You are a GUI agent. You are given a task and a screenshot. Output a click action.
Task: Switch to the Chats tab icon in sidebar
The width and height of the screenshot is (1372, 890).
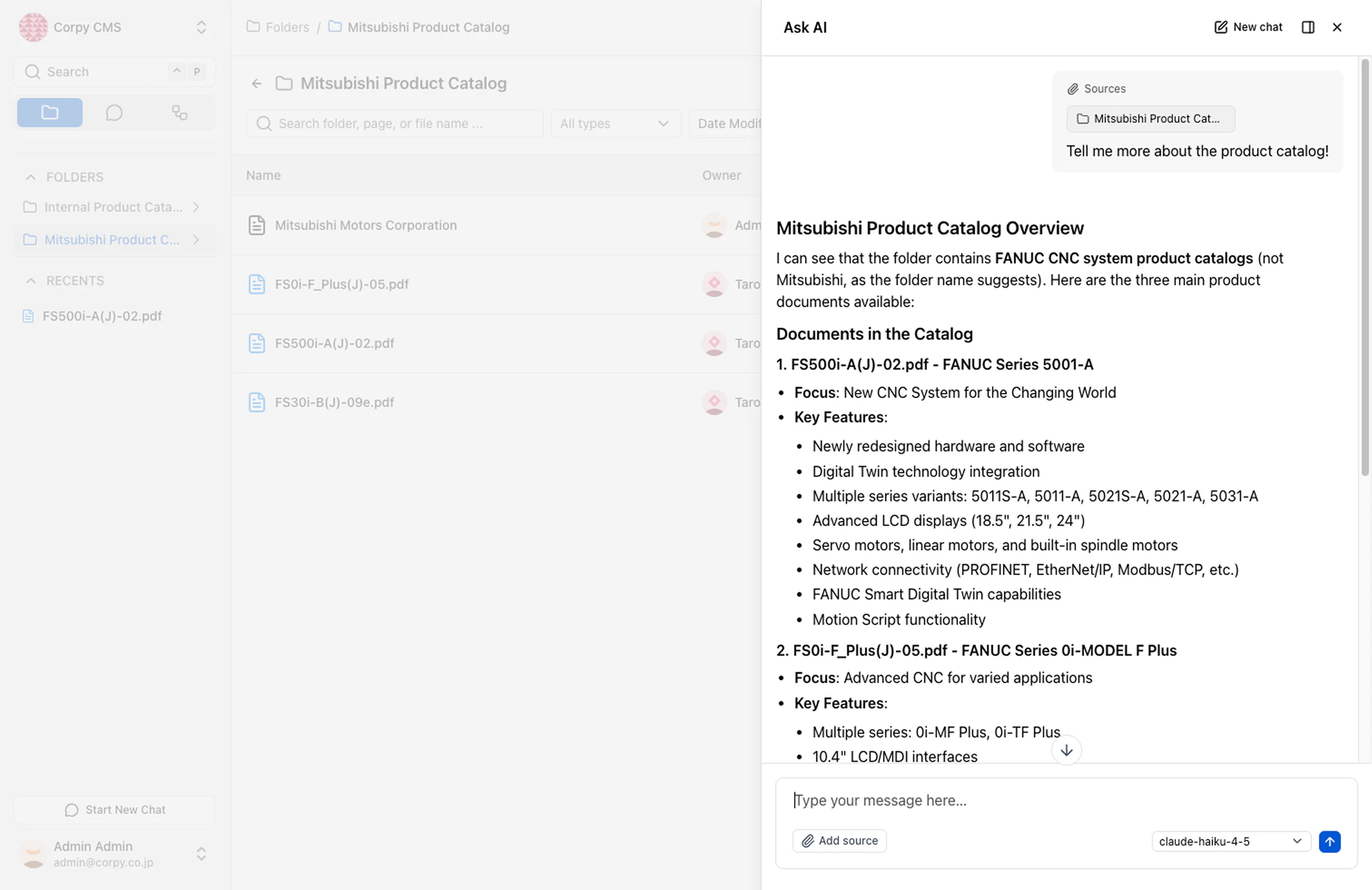(x=114, y=113)
